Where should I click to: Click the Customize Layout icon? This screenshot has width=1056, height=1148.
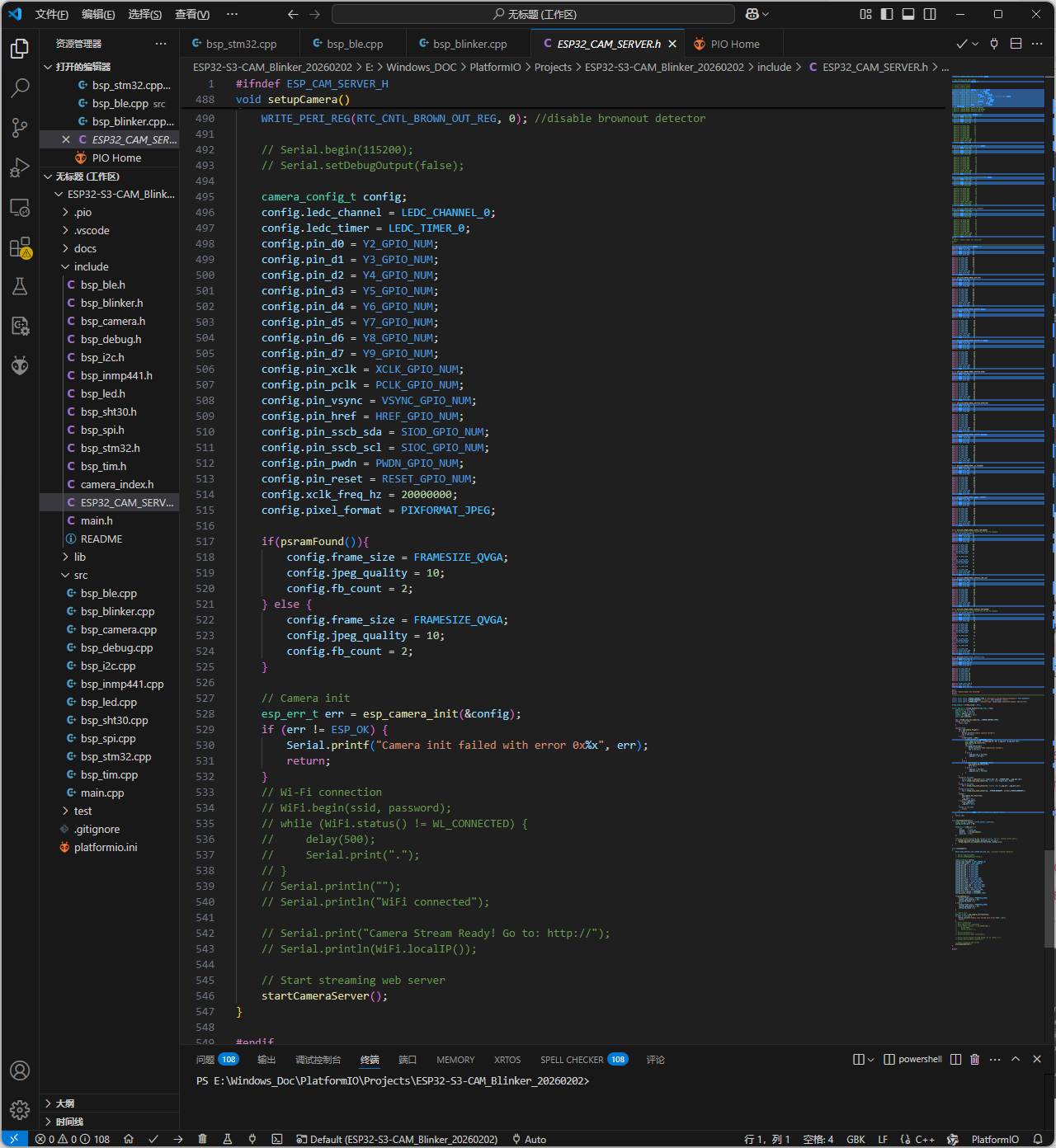(865, 14)
